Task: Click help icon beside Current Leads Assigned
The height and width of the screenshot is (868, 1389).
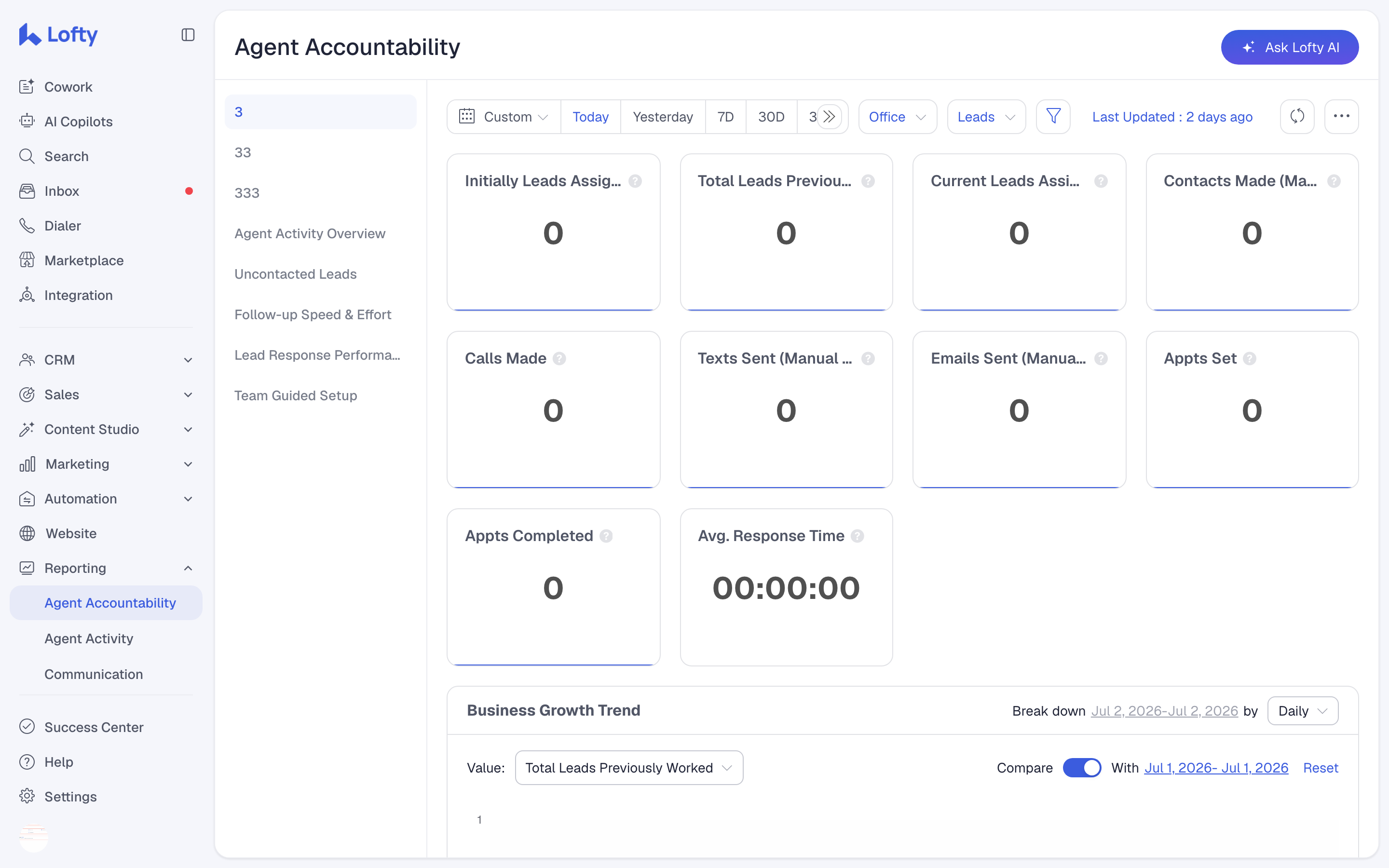Action: point(1101,181)
